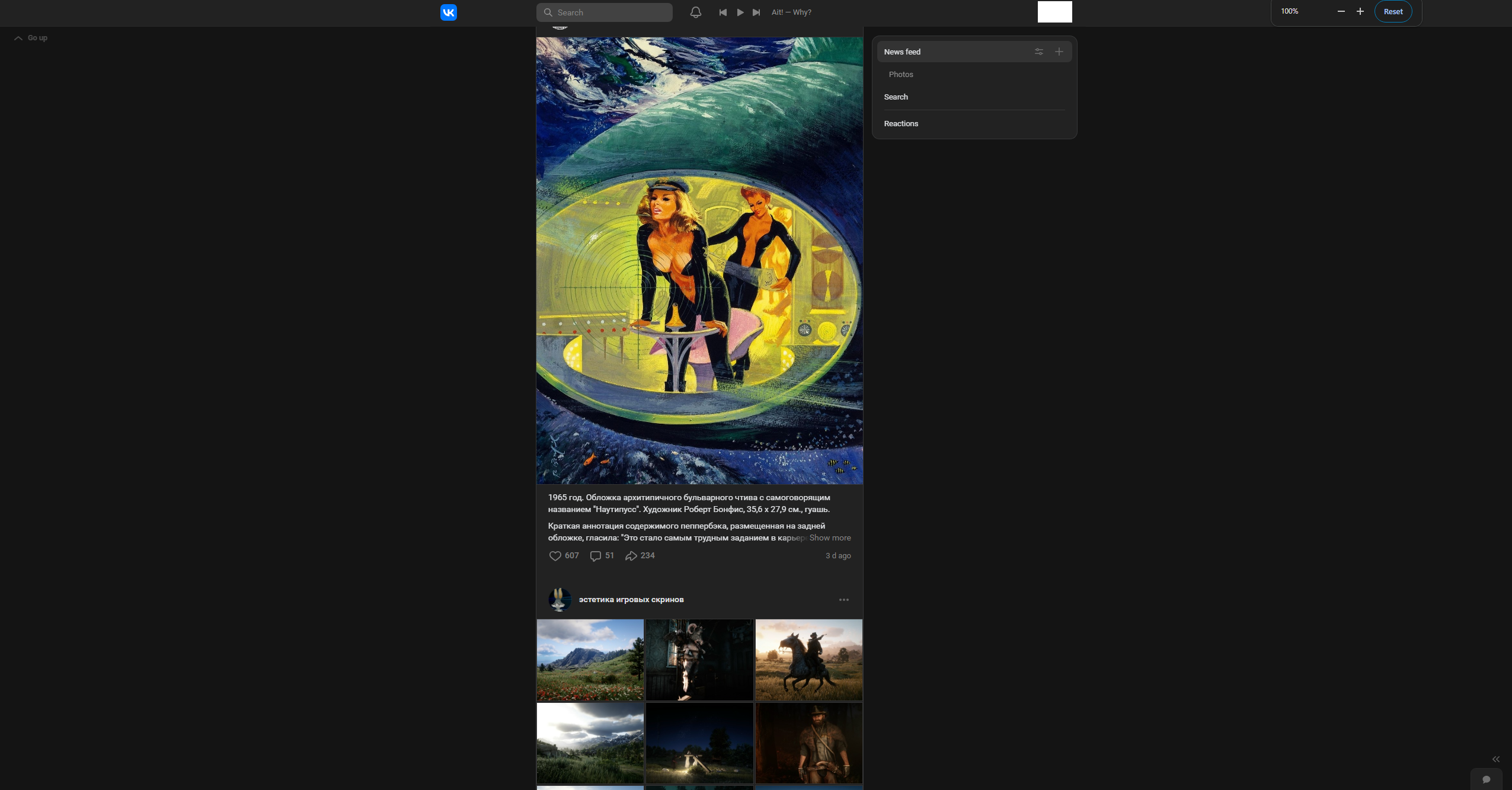Click the VK logo home icon
Screen dimensions: 1512x790
click(449, 12)
